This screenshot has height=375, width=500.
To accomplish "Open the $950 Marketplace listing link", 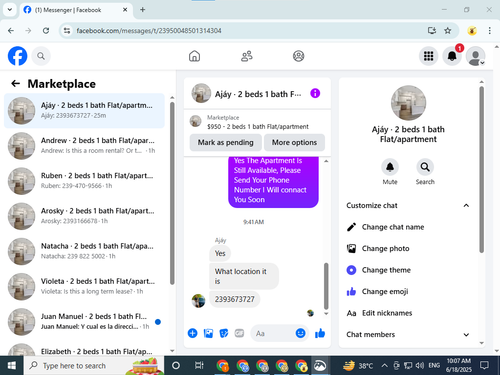I will (257, 122).
